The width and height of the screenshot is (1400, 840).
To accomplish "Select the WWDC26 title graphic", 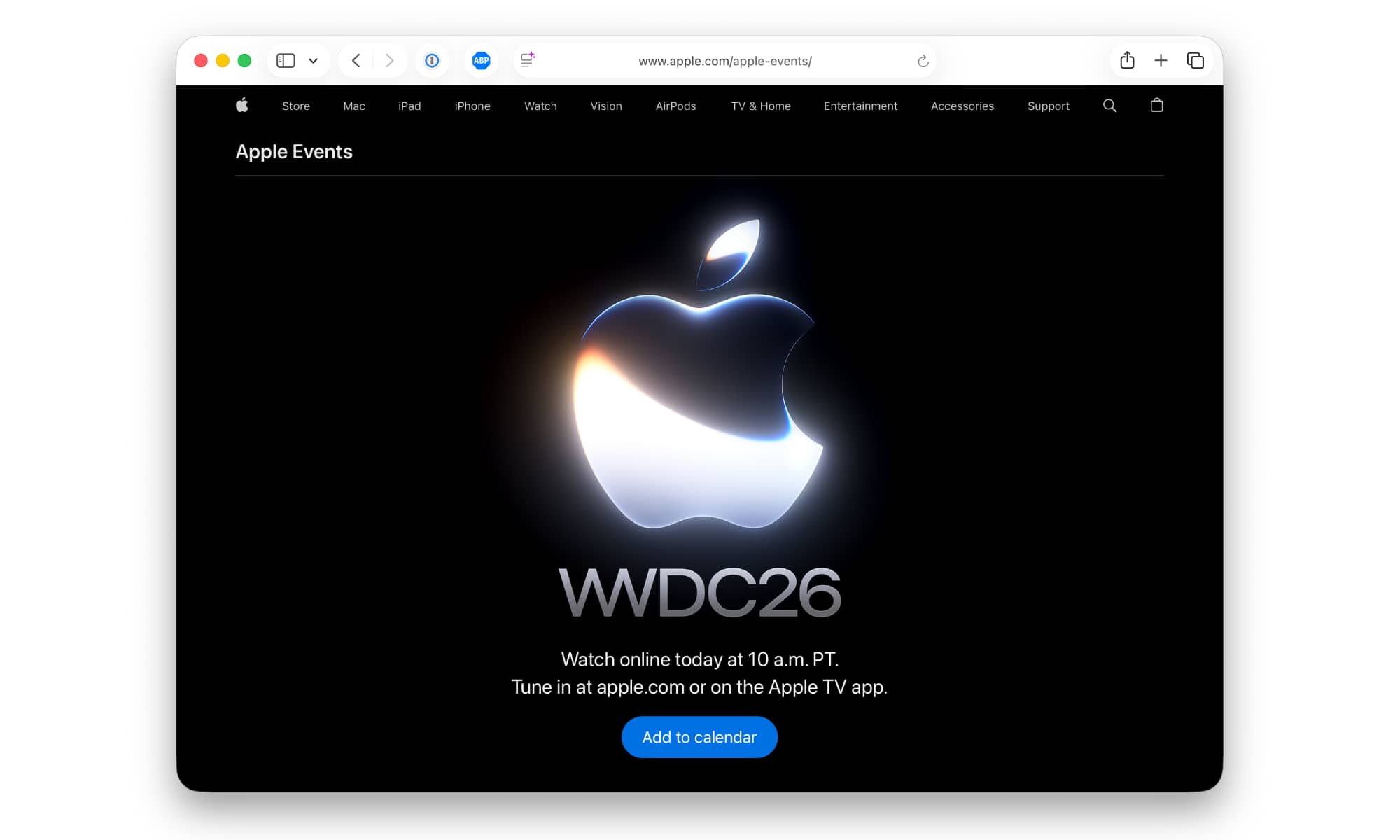I will 699,592.
